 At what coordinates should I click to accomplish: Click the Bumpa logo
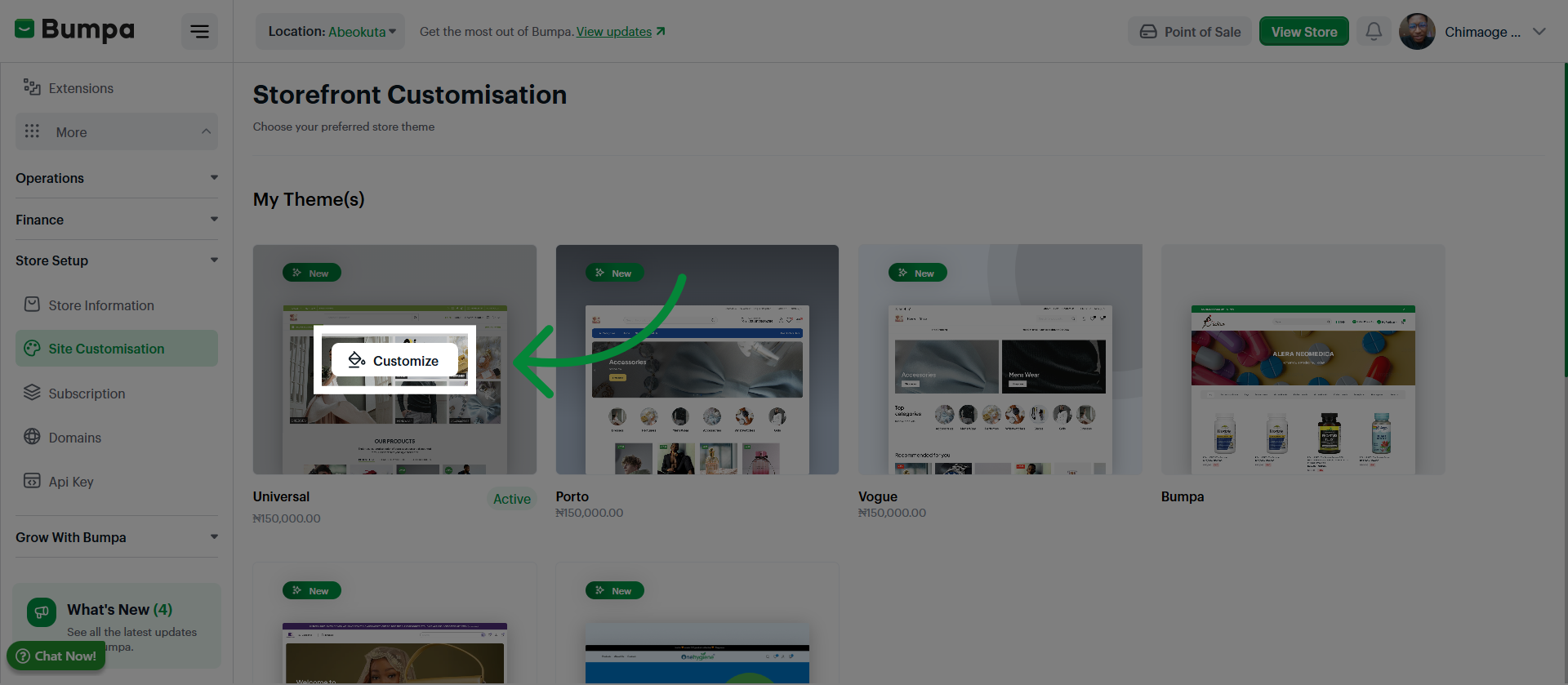74,30
